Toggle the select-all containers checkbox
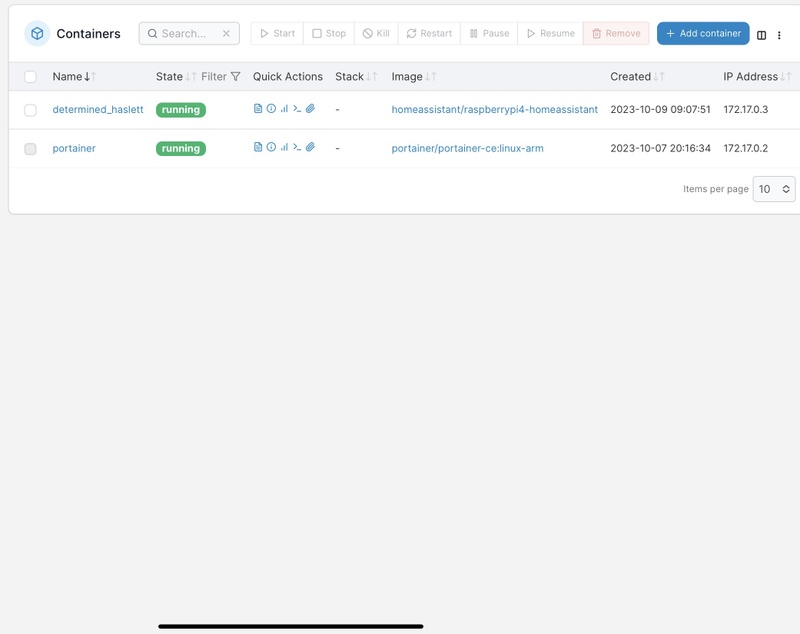Image resolution: width=800 pixels, height=634 pixels. [31, 77]
